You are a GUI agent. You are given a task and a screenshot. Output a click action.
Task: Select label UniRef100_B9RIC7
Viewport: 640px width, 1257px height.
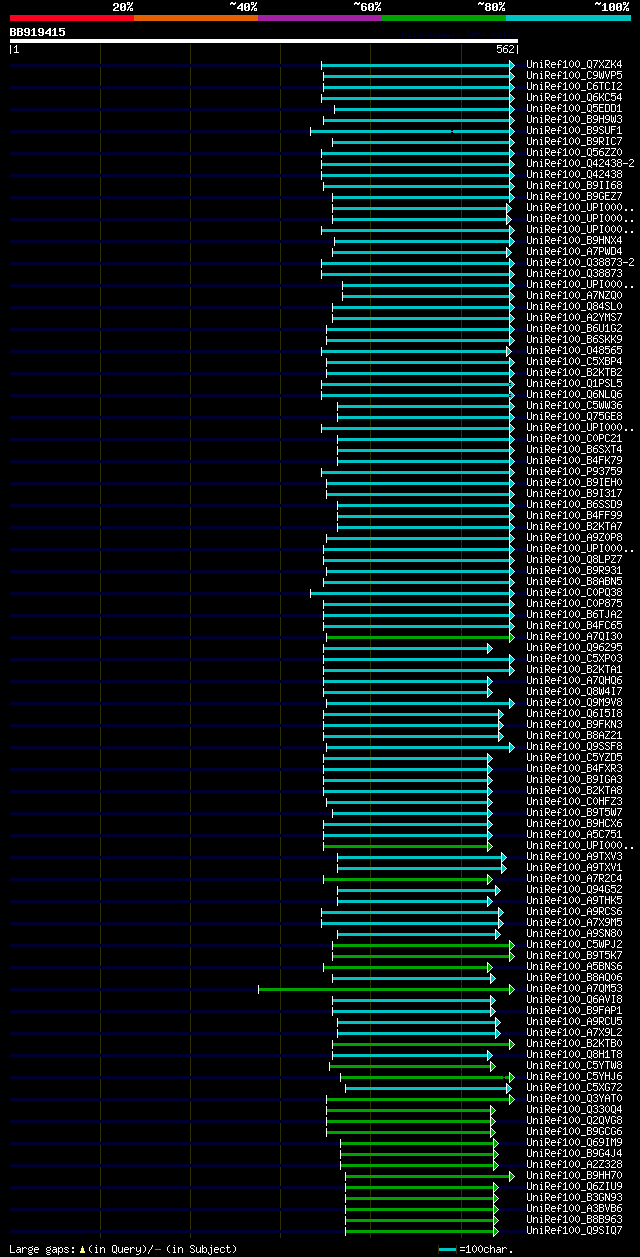pyautogui.click(x=574, y=141)
